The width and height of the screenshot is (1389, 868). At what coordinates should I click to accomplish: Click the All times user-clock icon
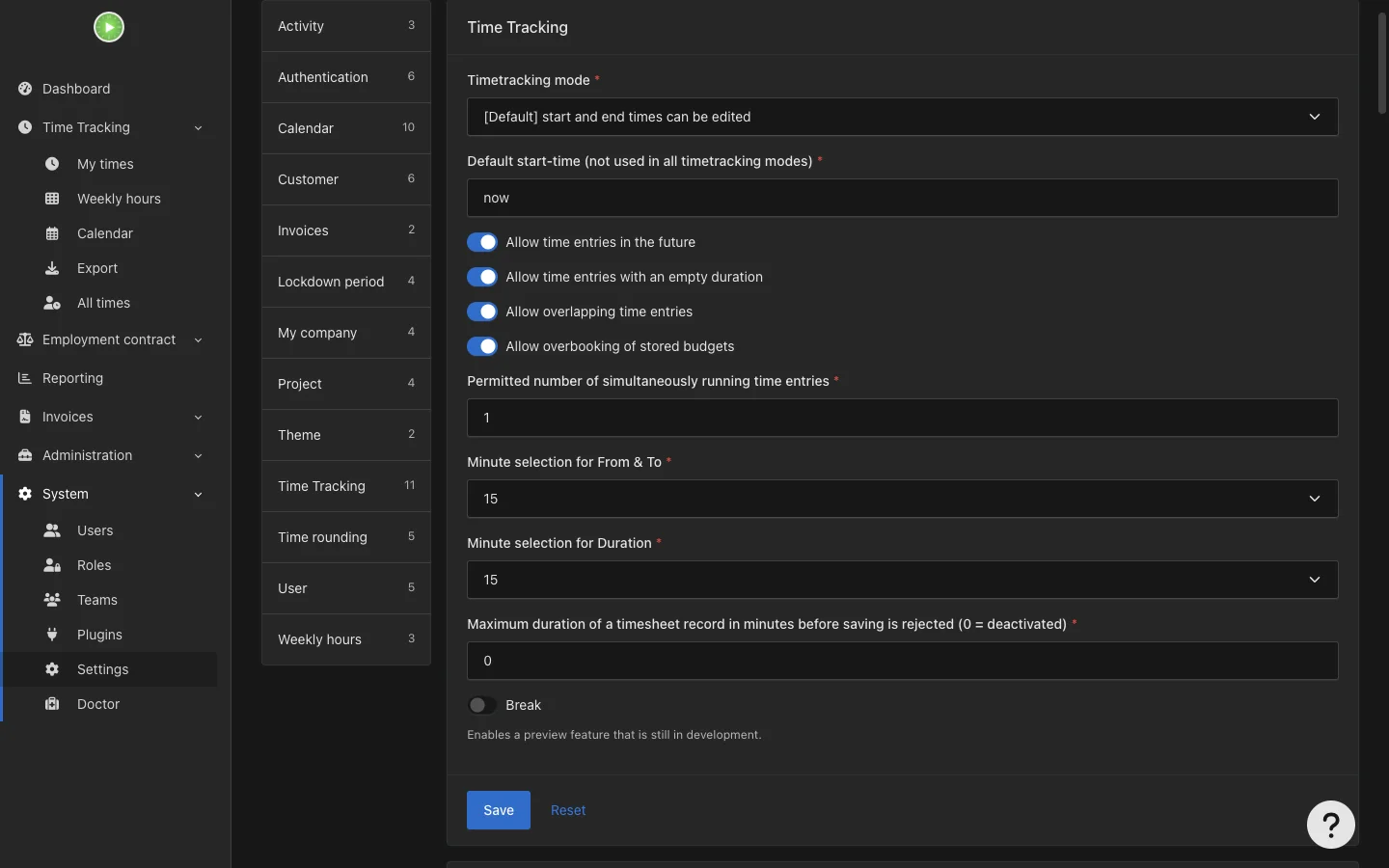[52, 303]
